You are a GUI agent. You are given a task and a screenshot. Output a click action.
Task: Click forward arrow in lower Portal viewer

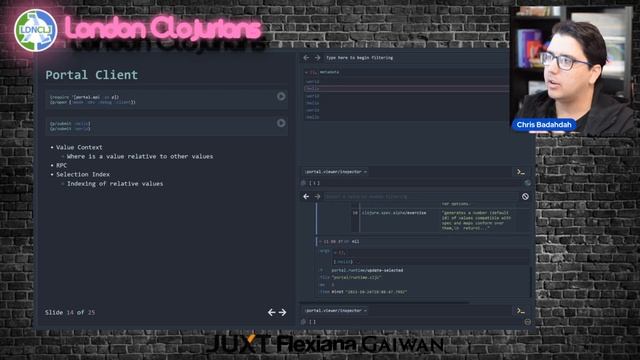tap(317, 196)
